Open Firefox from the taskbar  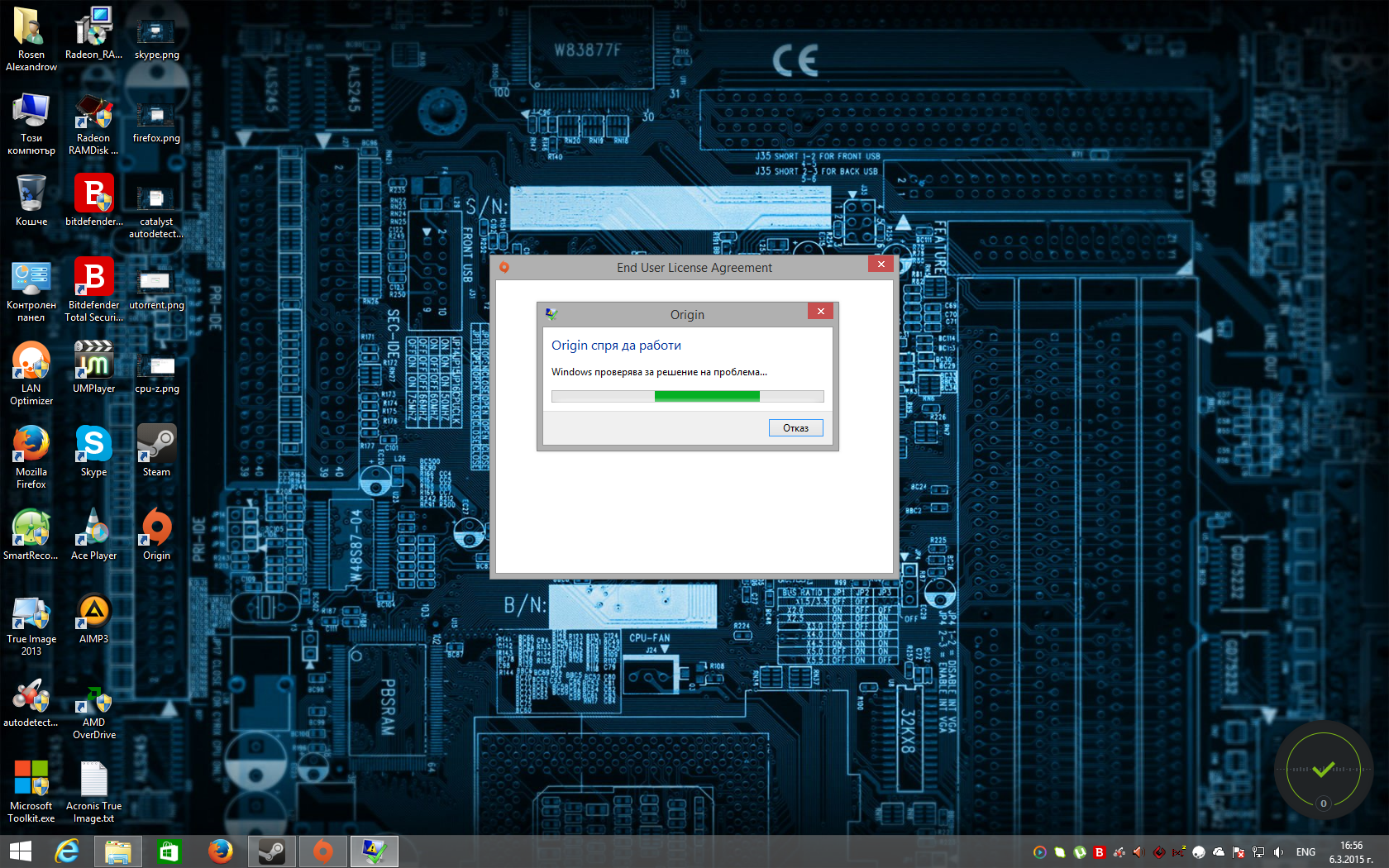pyautogui.click(x=220, y=851)
